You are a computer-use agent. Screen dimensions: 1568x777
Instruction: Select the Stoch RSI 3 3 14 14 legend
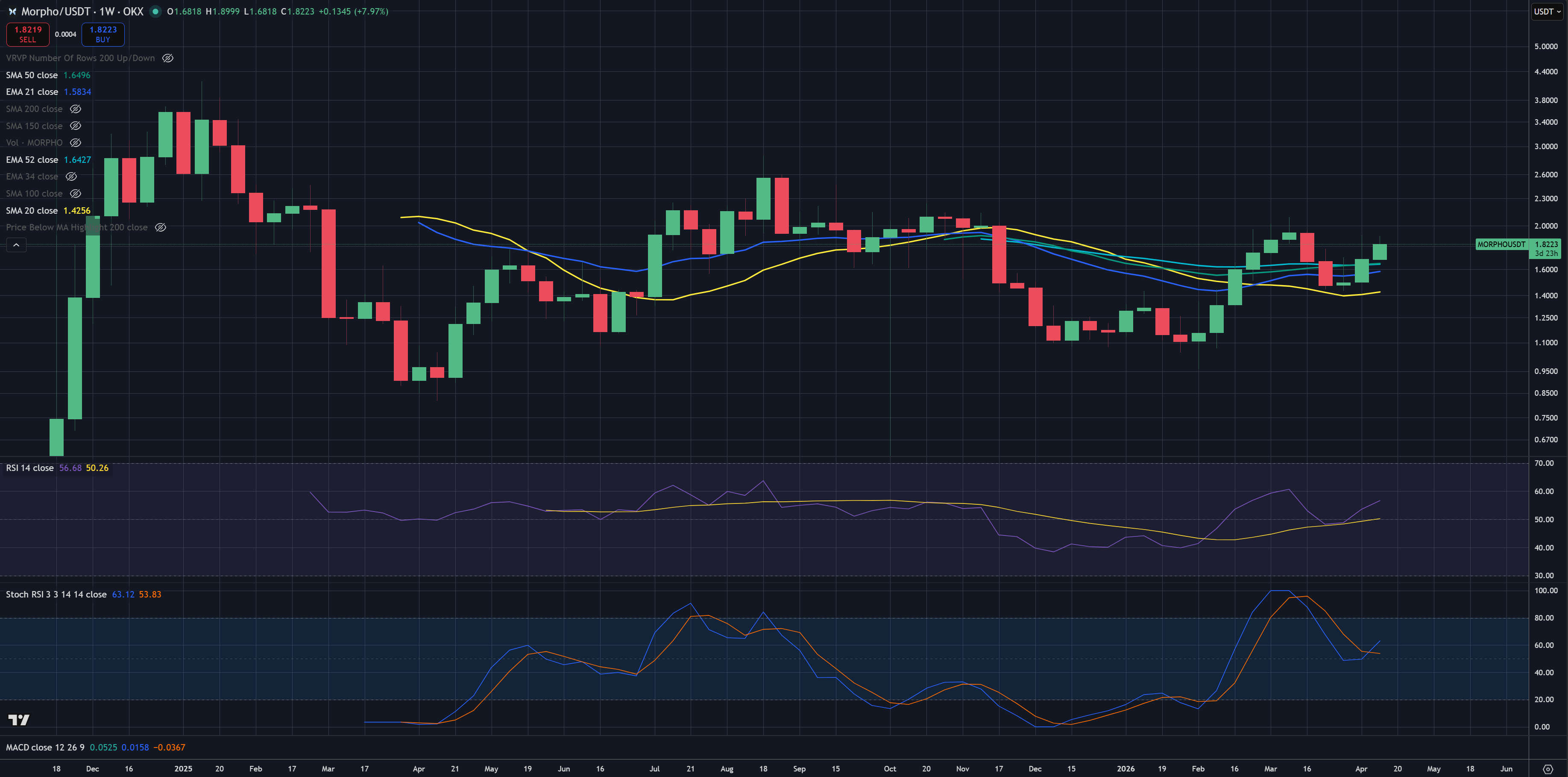(x=56, y=595)
